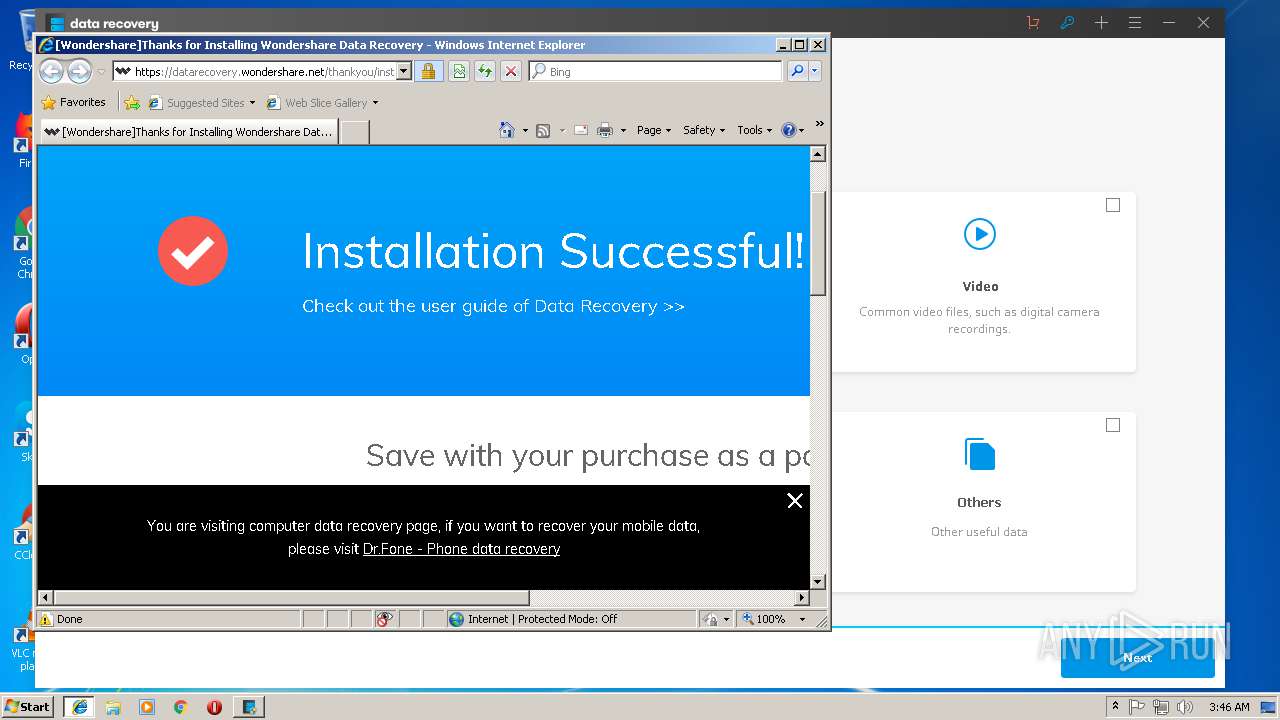Open Chrome from the taskbar
The height and width of the screenshot is (720, 1280).
[x=181, y=707]
